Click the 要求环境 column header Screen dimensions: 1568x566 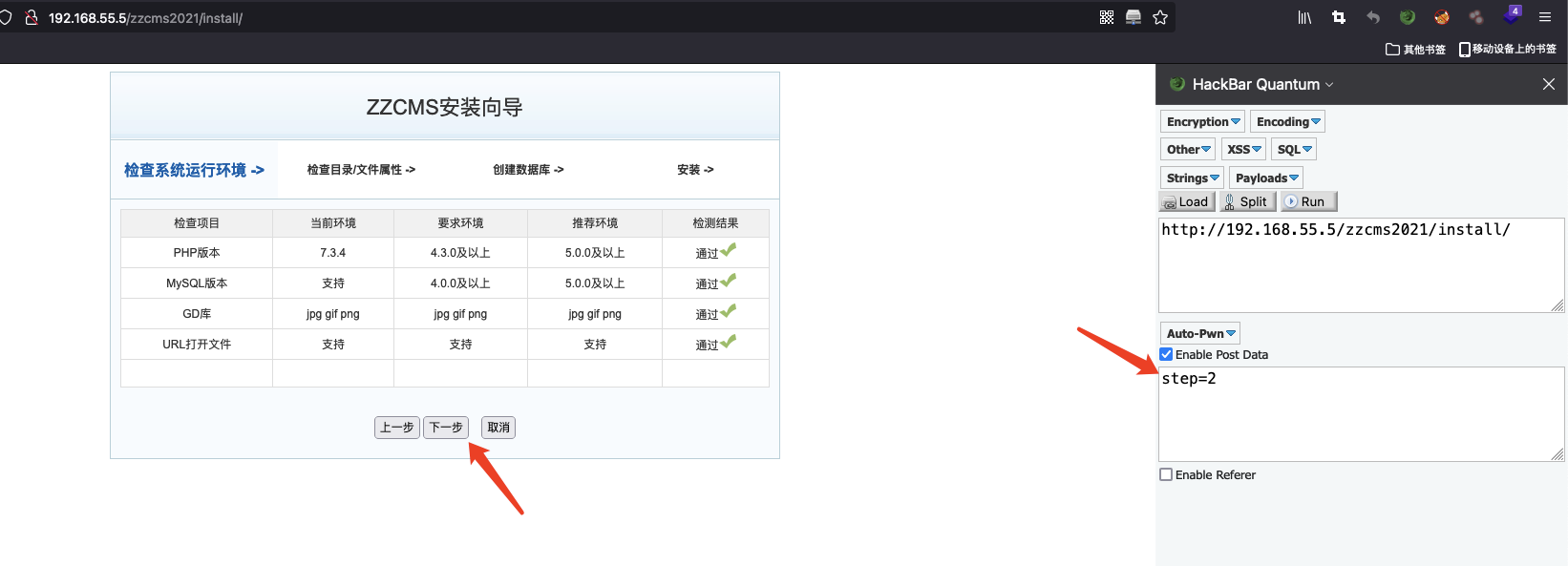(460, 223)
